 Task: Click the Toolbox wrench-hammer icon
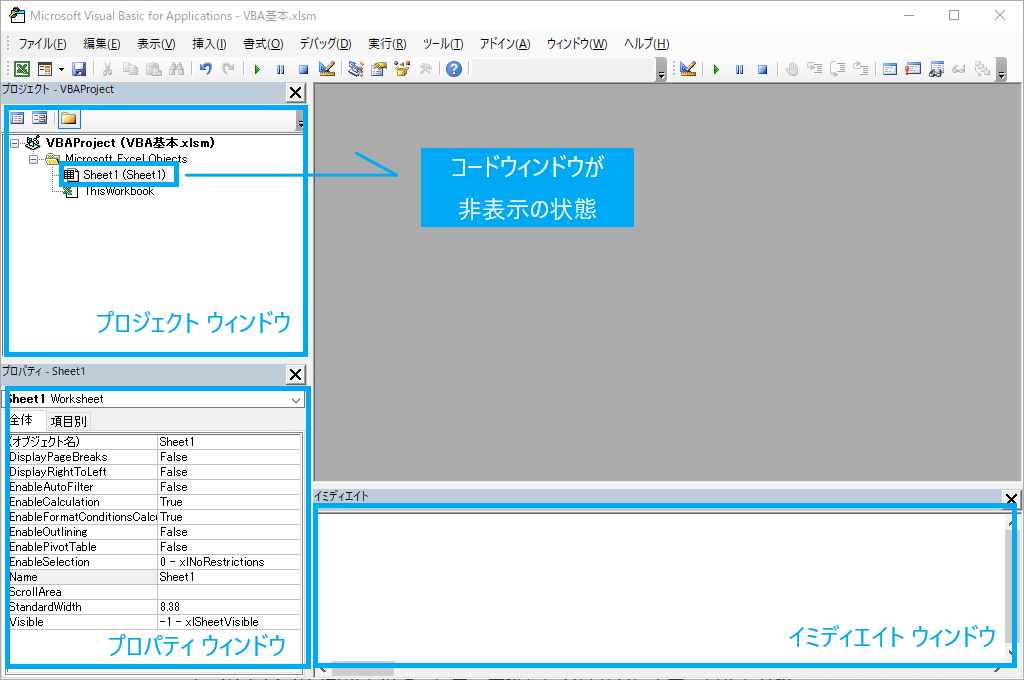pos(425,69)
